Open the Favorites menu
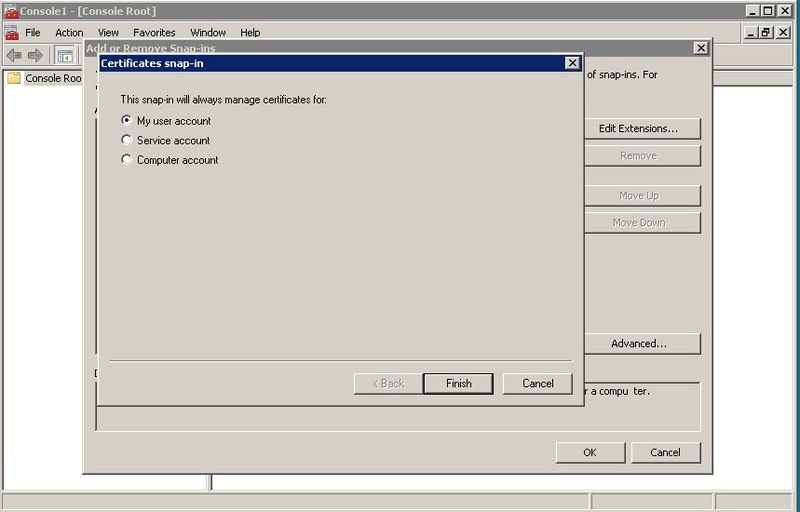Viewport: 800px width, 512px height. coord(154,32)
